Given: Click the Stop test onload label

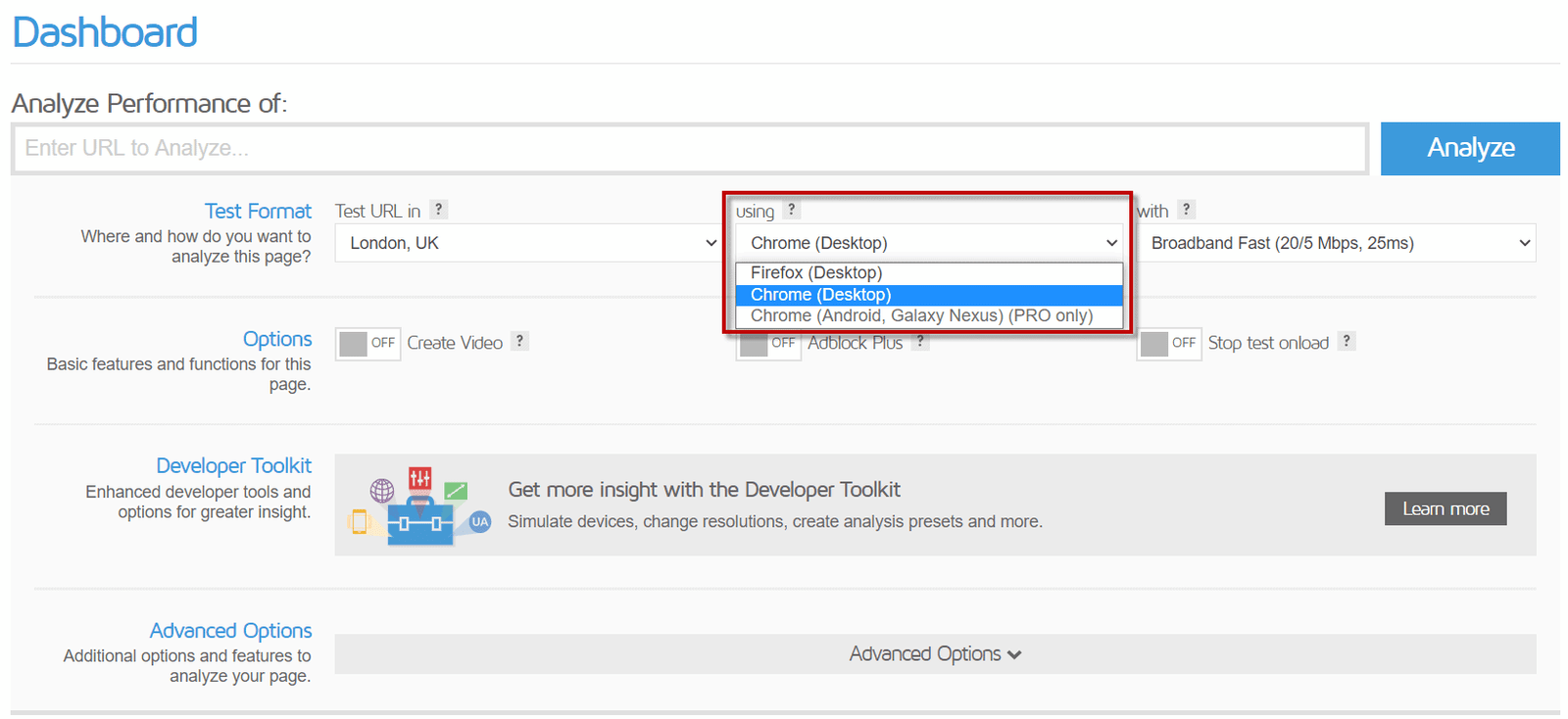Looking at the screenshot, I should pyautogui.click(x=1268, y=343).
